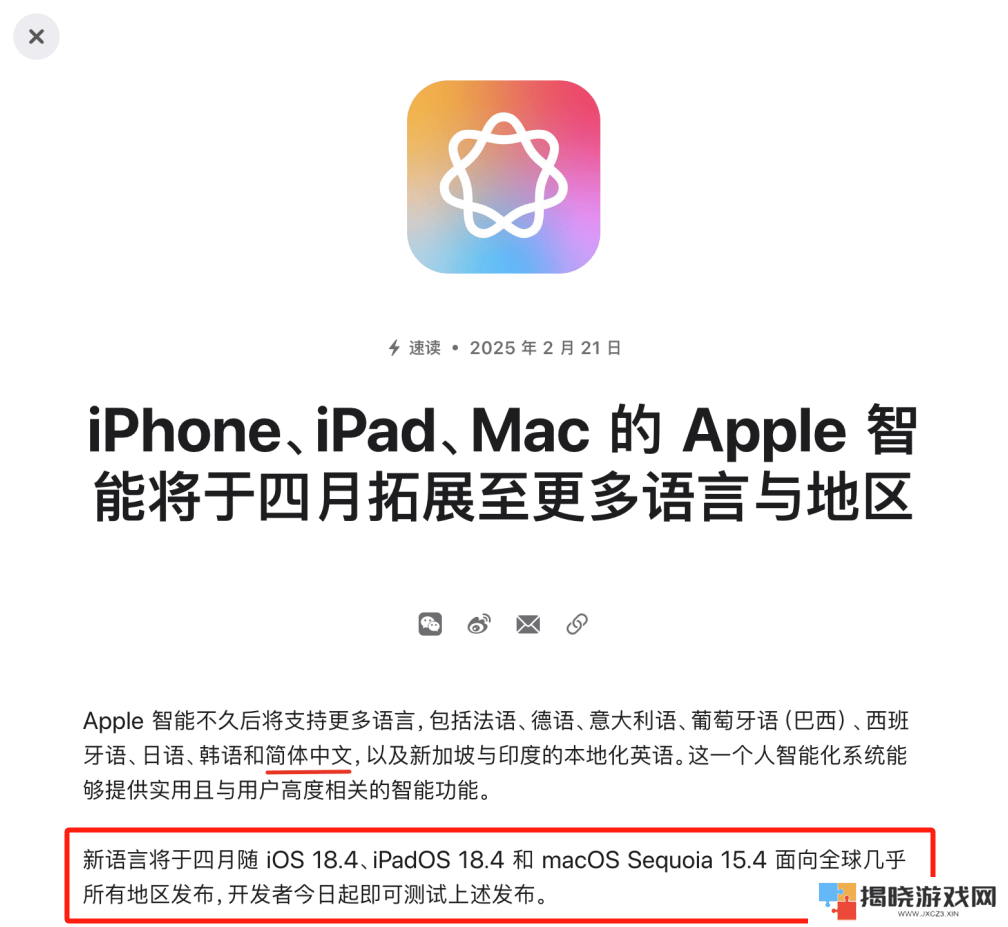The width and height of the screenshot is (1008, 927).
Task: Click the puzzle piece icon in watermark
Action: click(837, 900)
